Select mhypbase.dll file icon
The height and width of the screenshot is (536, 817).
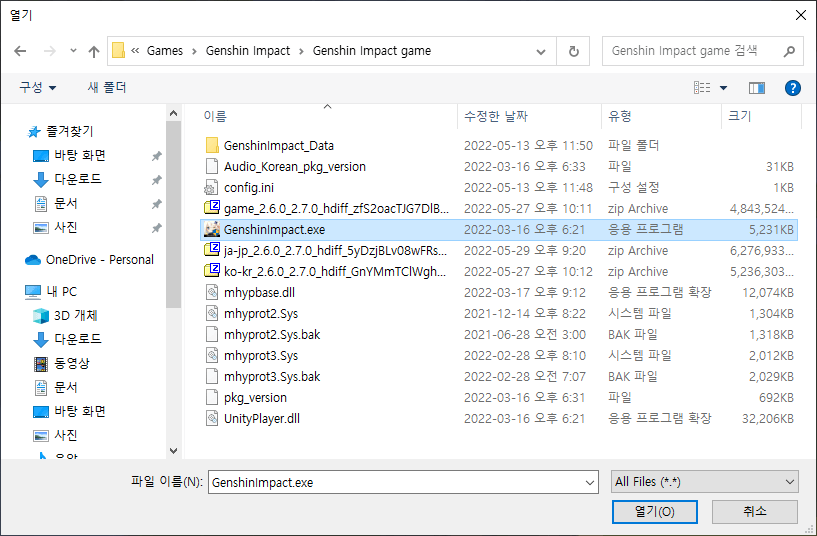tap(212, 292)
